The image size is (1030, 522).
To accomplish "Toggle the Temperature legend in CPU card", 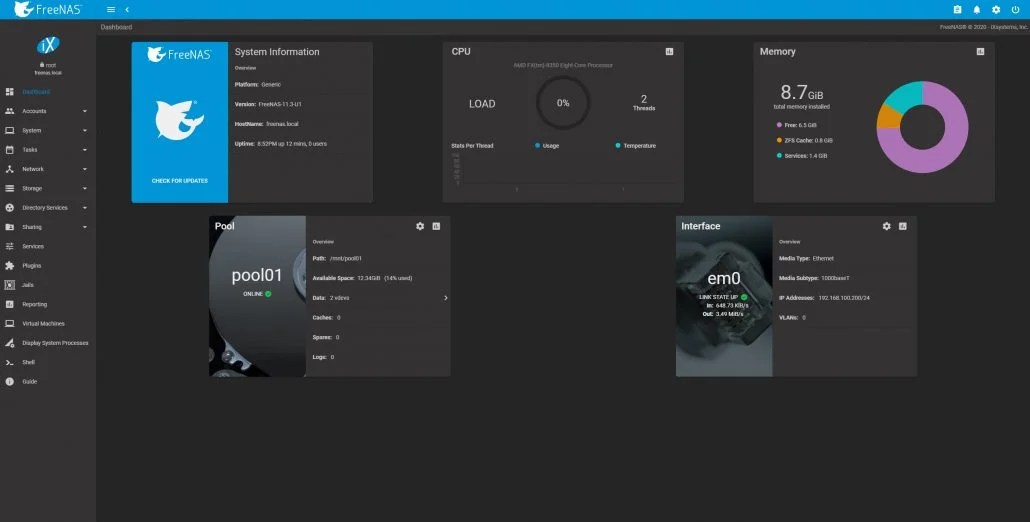I will (635, 146).
